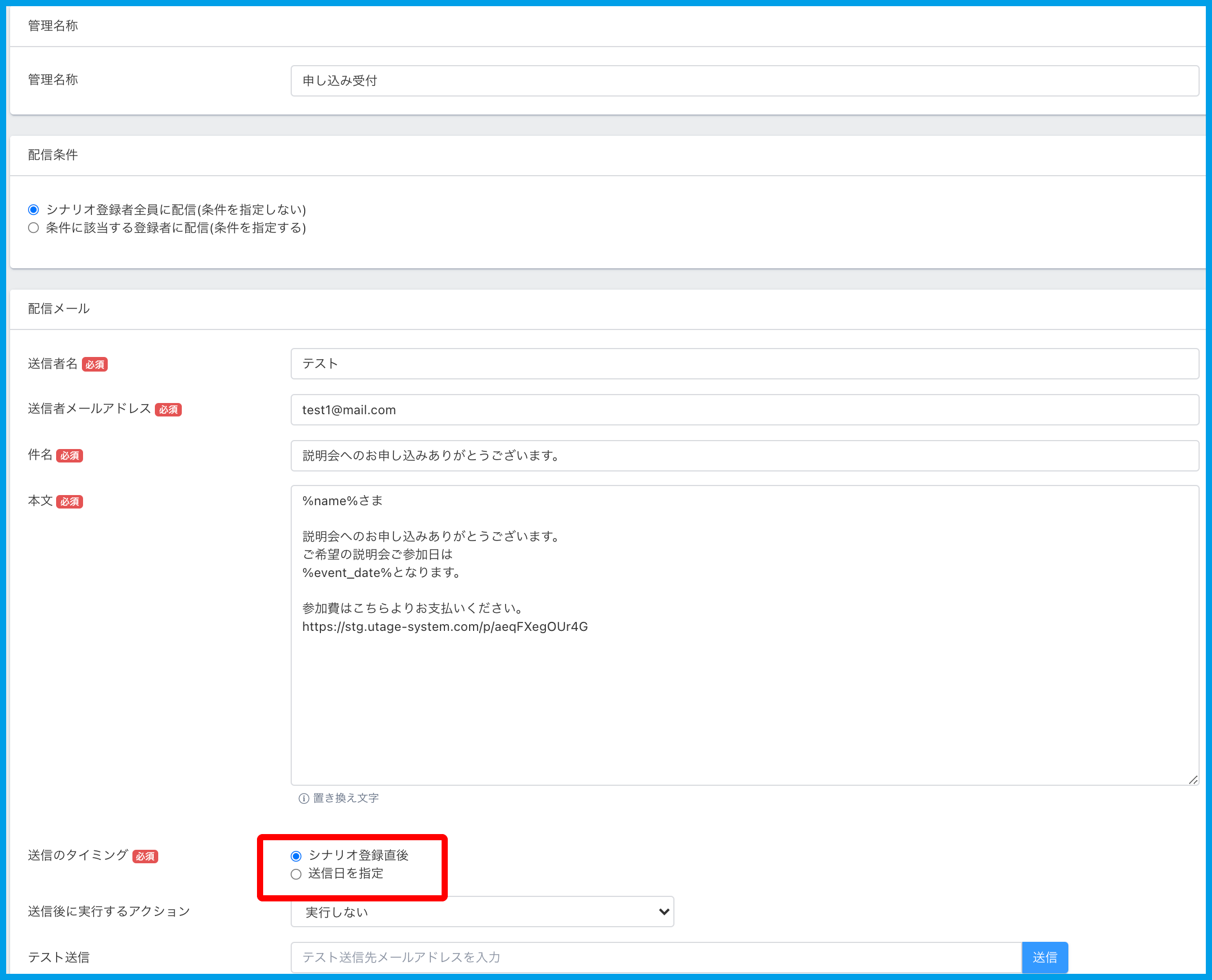This screenshot has width=1212, height=980.
Task: Focus the 件名 subject field
Action: click(x=743, y=456)
